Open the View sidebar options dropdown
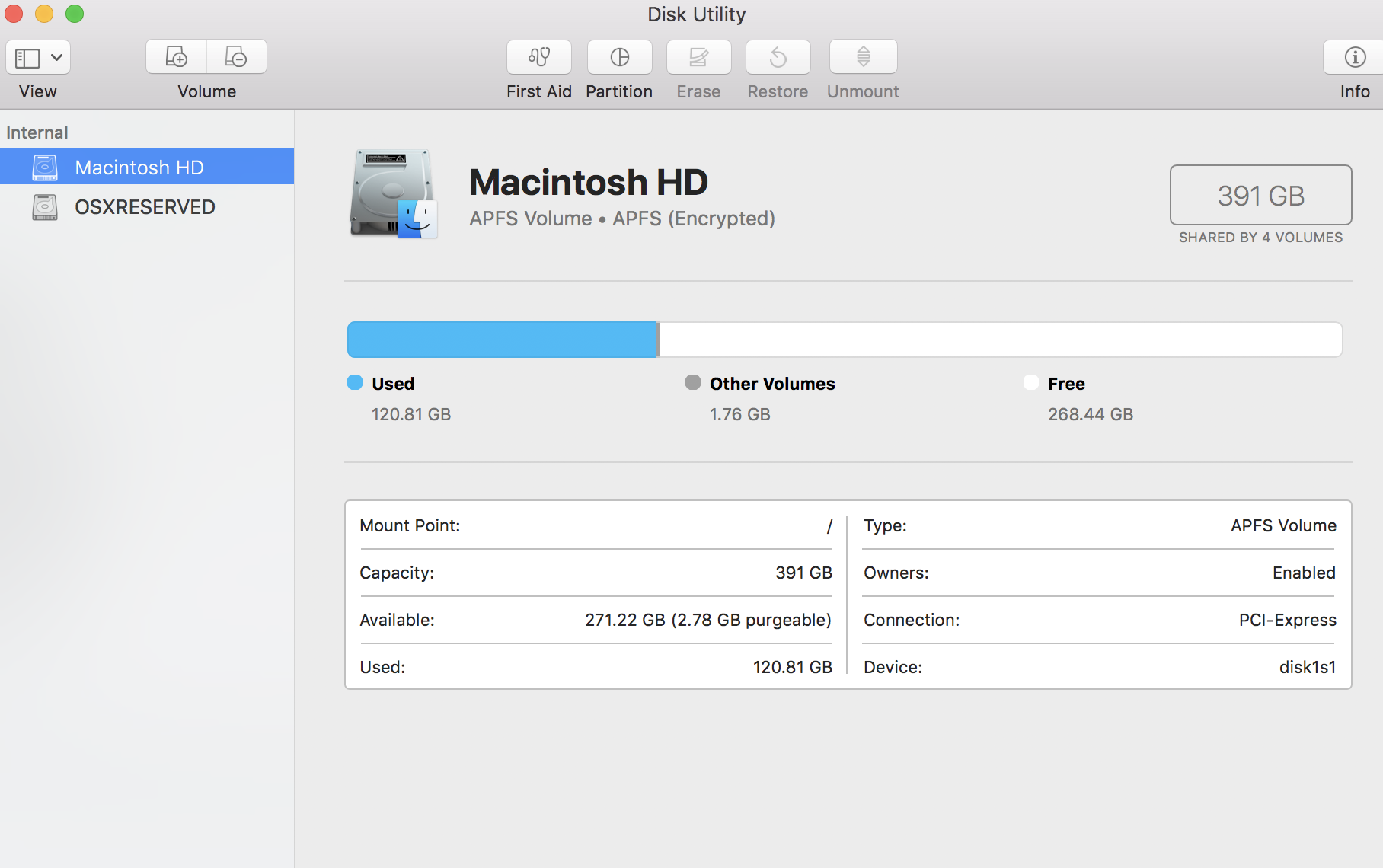Image resolution: width=1383 pixels, height=868 pixels. [x=38, y=57]
